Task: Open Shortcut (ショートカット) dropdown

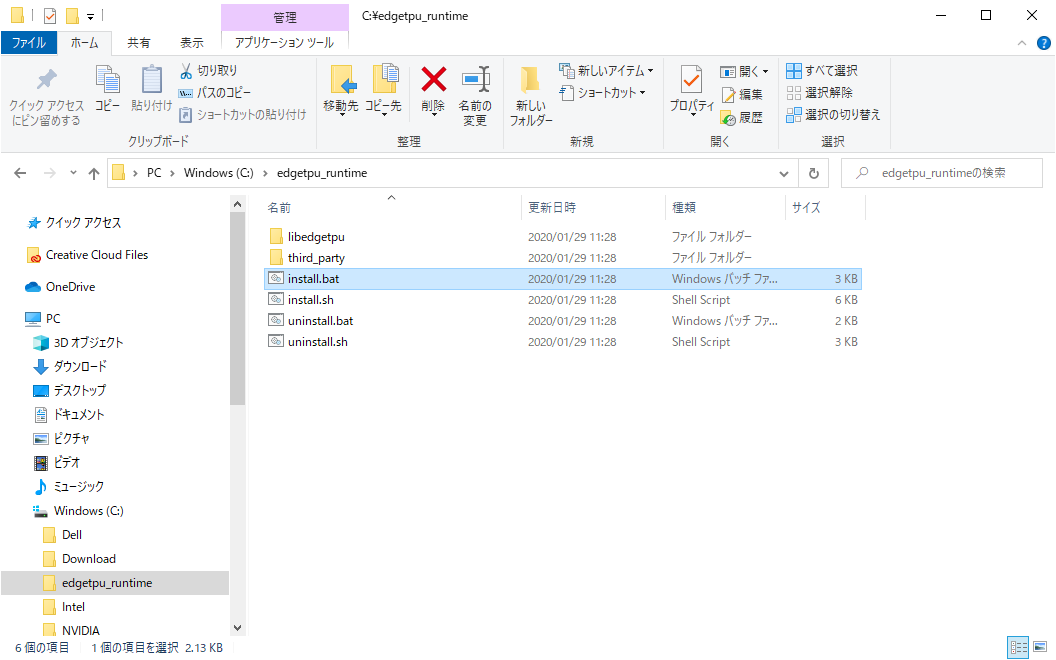Action: (602, 93)
